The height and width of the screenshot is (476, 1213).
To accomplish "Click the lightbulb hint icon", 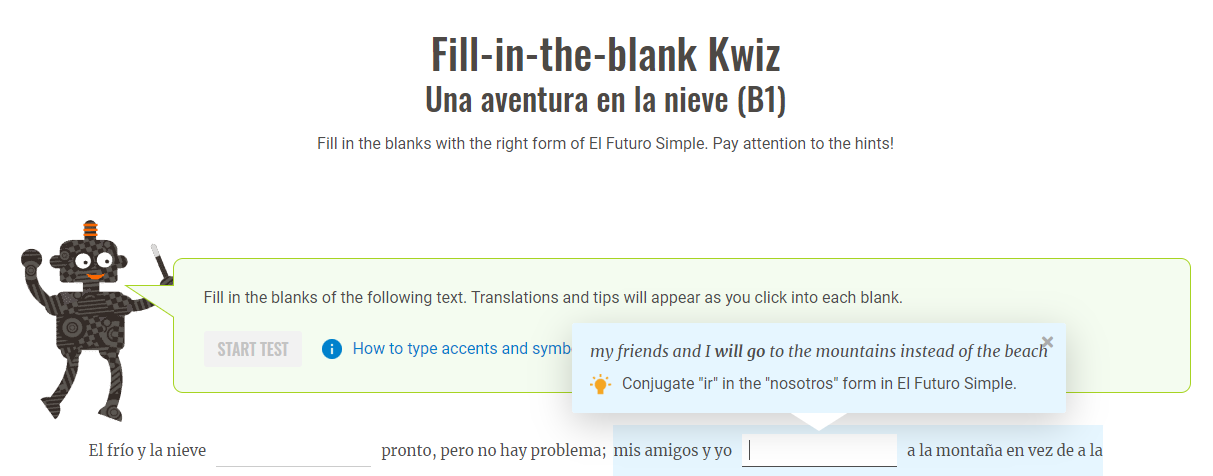I will [600, 384].
